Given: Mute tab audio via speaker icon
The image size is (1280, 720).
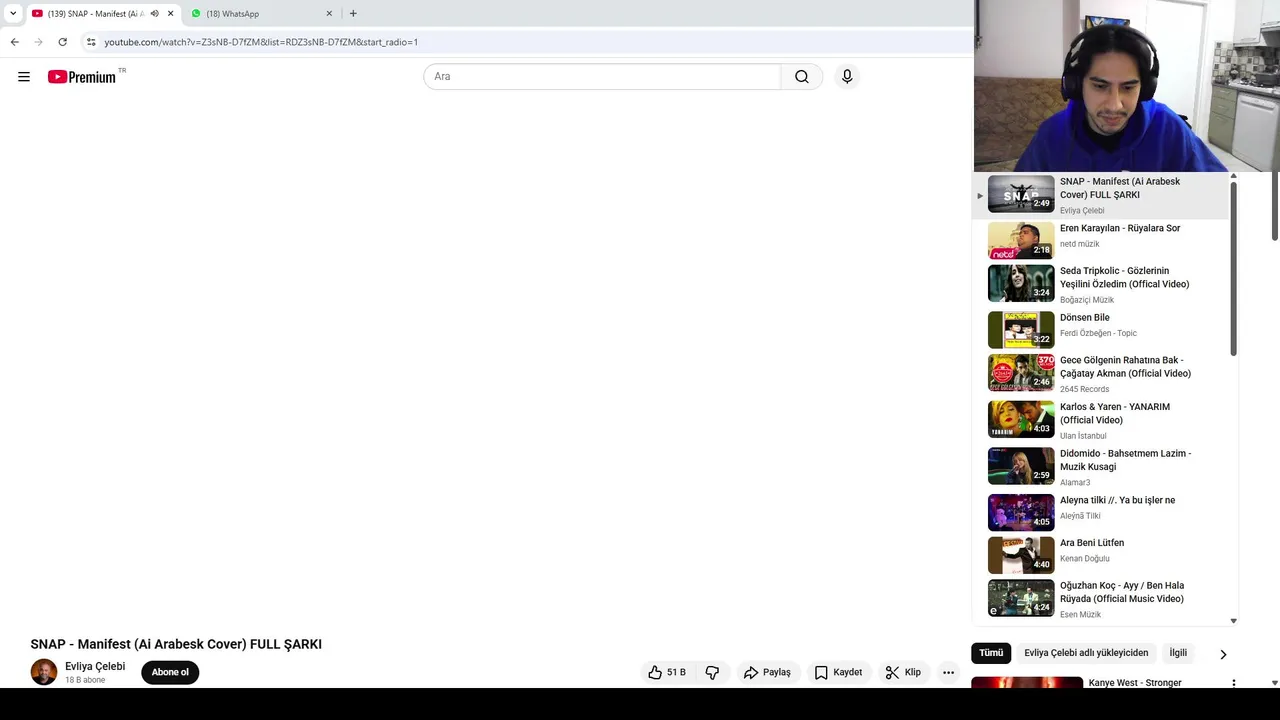Looking at the screenshot, I should [x=154, y=14].
